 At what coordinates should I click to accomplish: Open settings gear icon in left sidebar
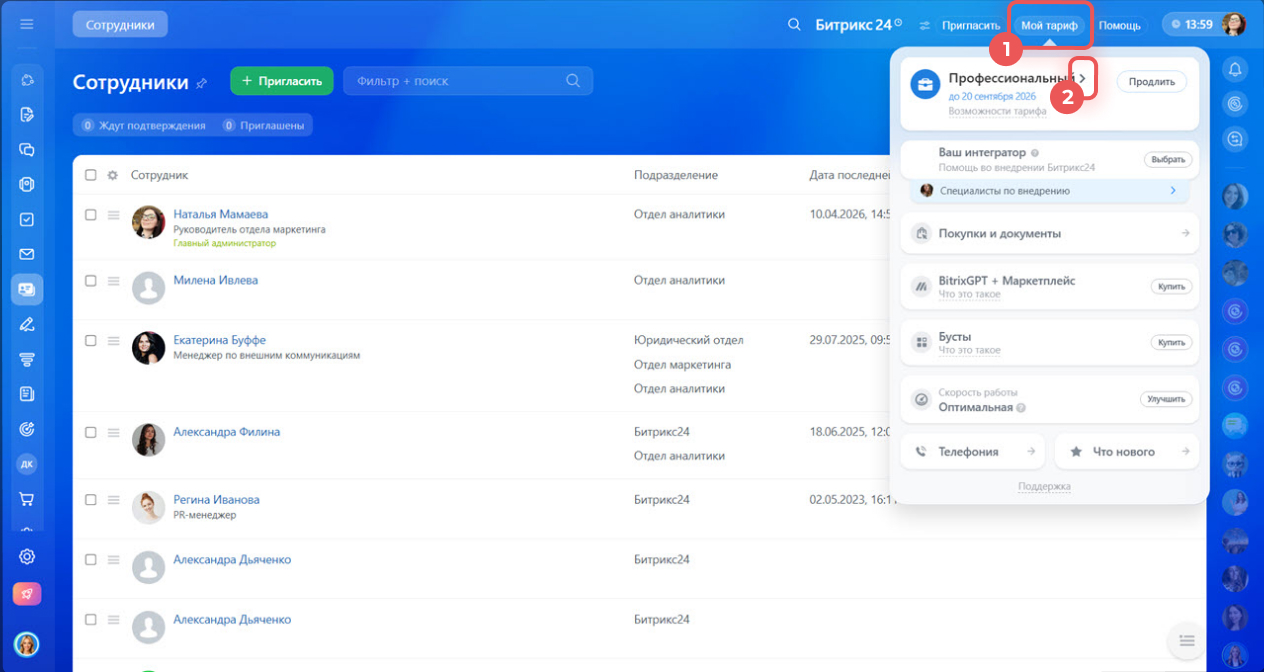27,557
